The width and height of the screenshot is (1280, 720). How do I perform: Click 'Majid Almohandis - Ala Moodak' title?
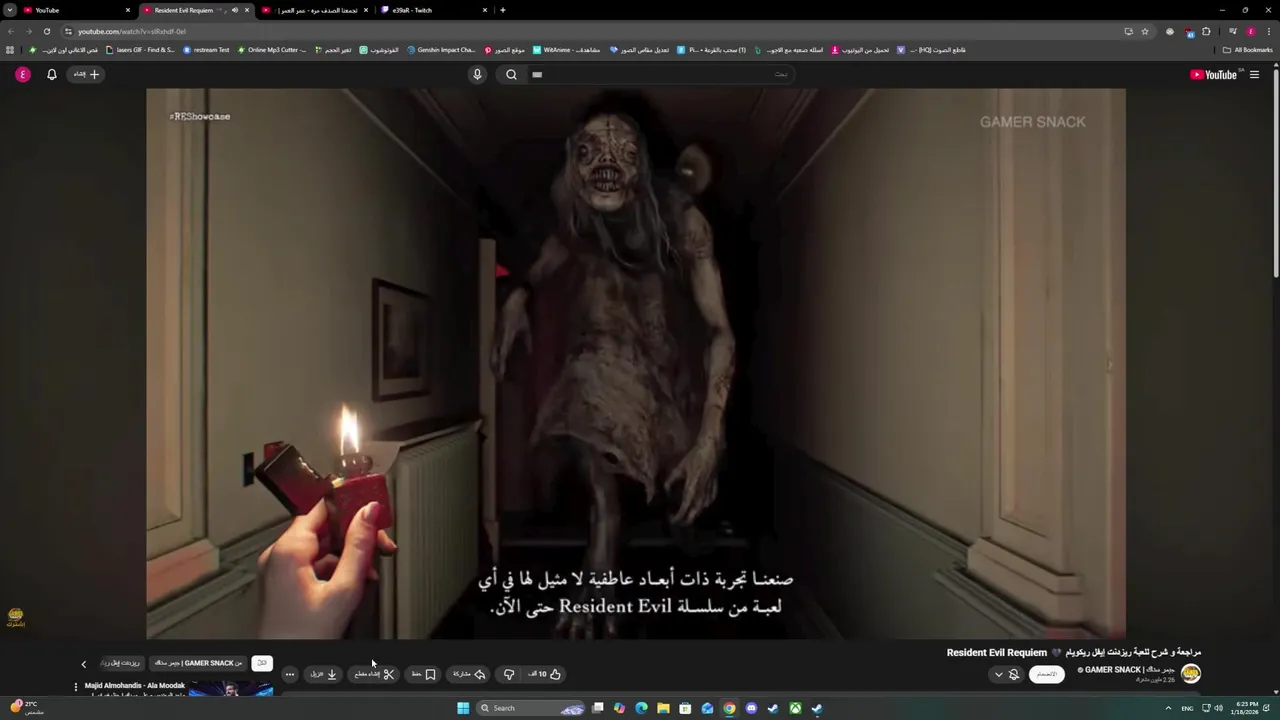pos(135,686)
